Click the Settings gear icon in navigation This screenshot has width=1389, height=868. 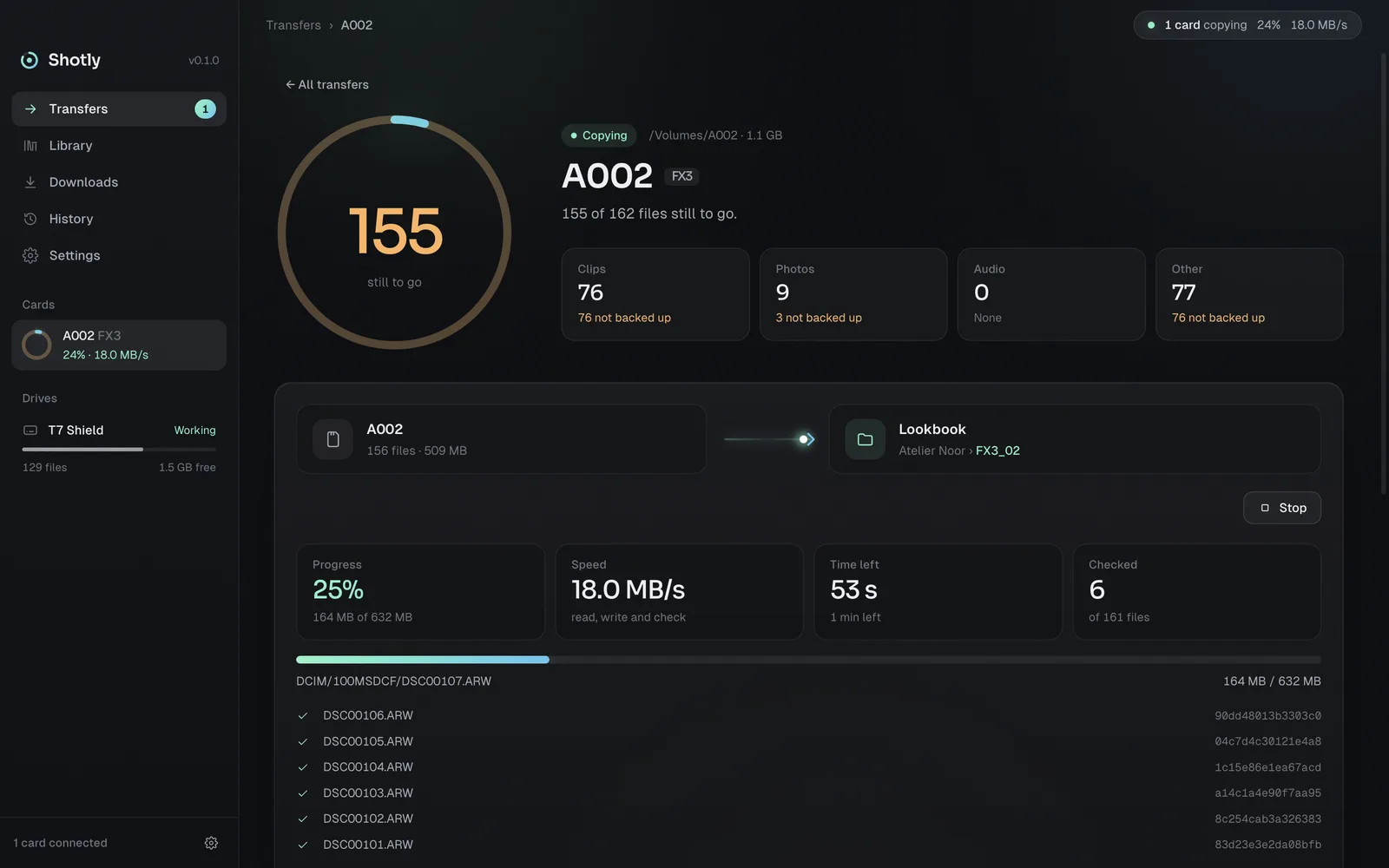pyautogui.click(x=30, y=255)
